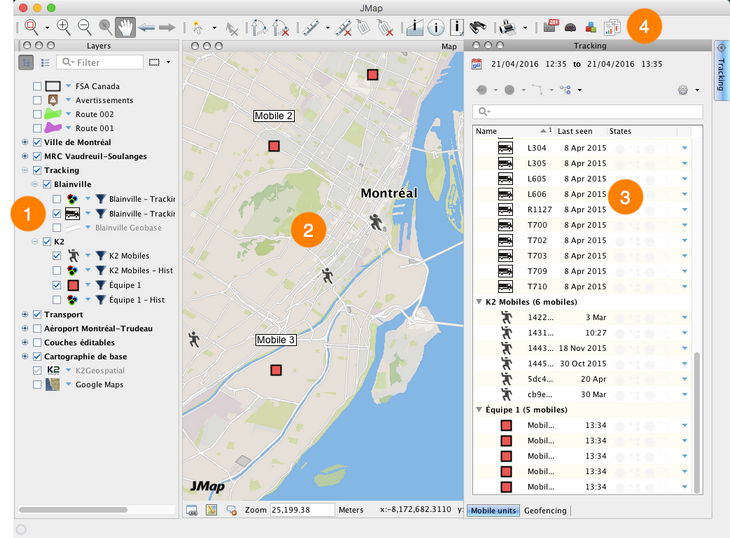Click the clear selection cursor icon
The height and width of the screenshot is (538, 730).
point(231,28)
